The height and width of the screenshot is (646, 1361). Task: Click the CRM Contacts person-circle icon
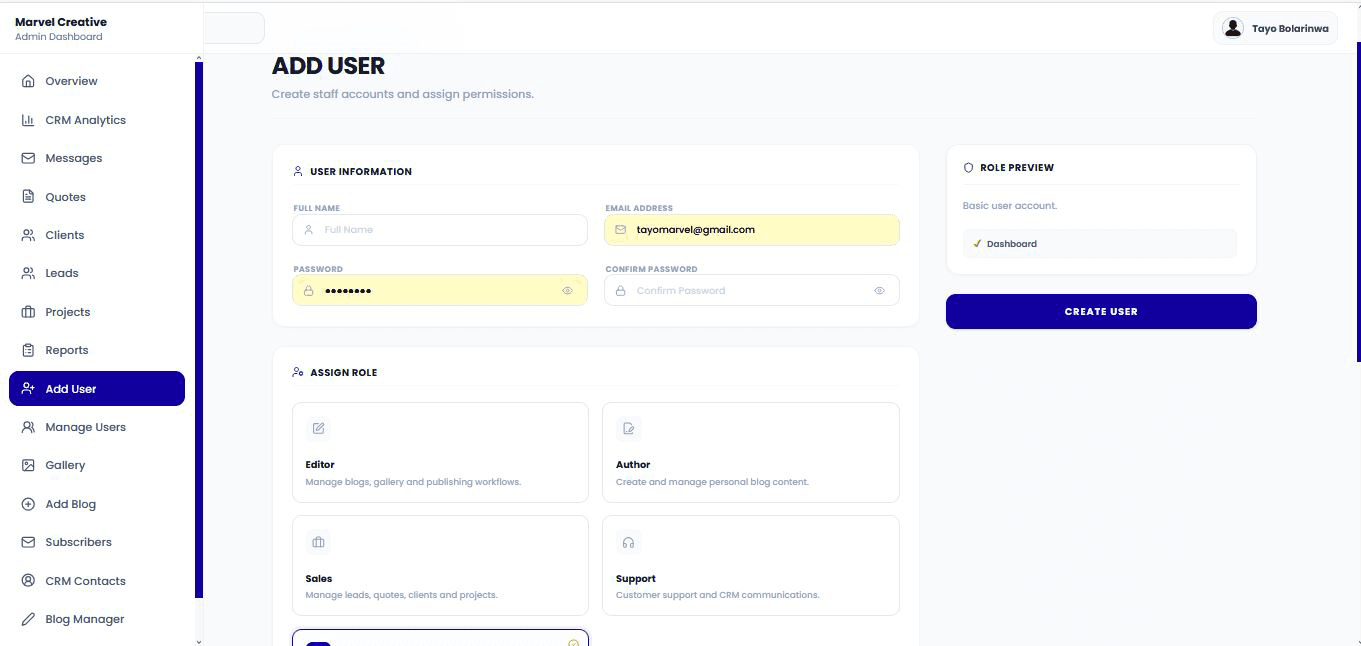click(x=28, y=581)
